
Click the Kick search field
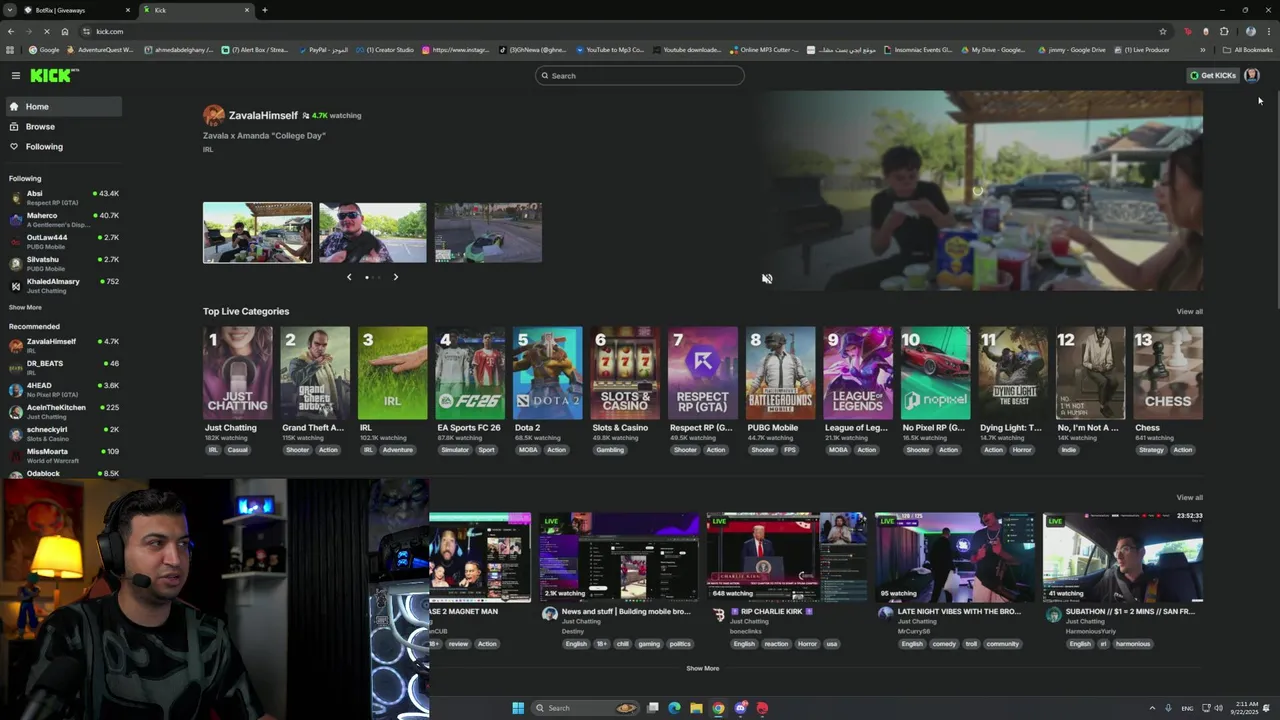click(640, 75)
